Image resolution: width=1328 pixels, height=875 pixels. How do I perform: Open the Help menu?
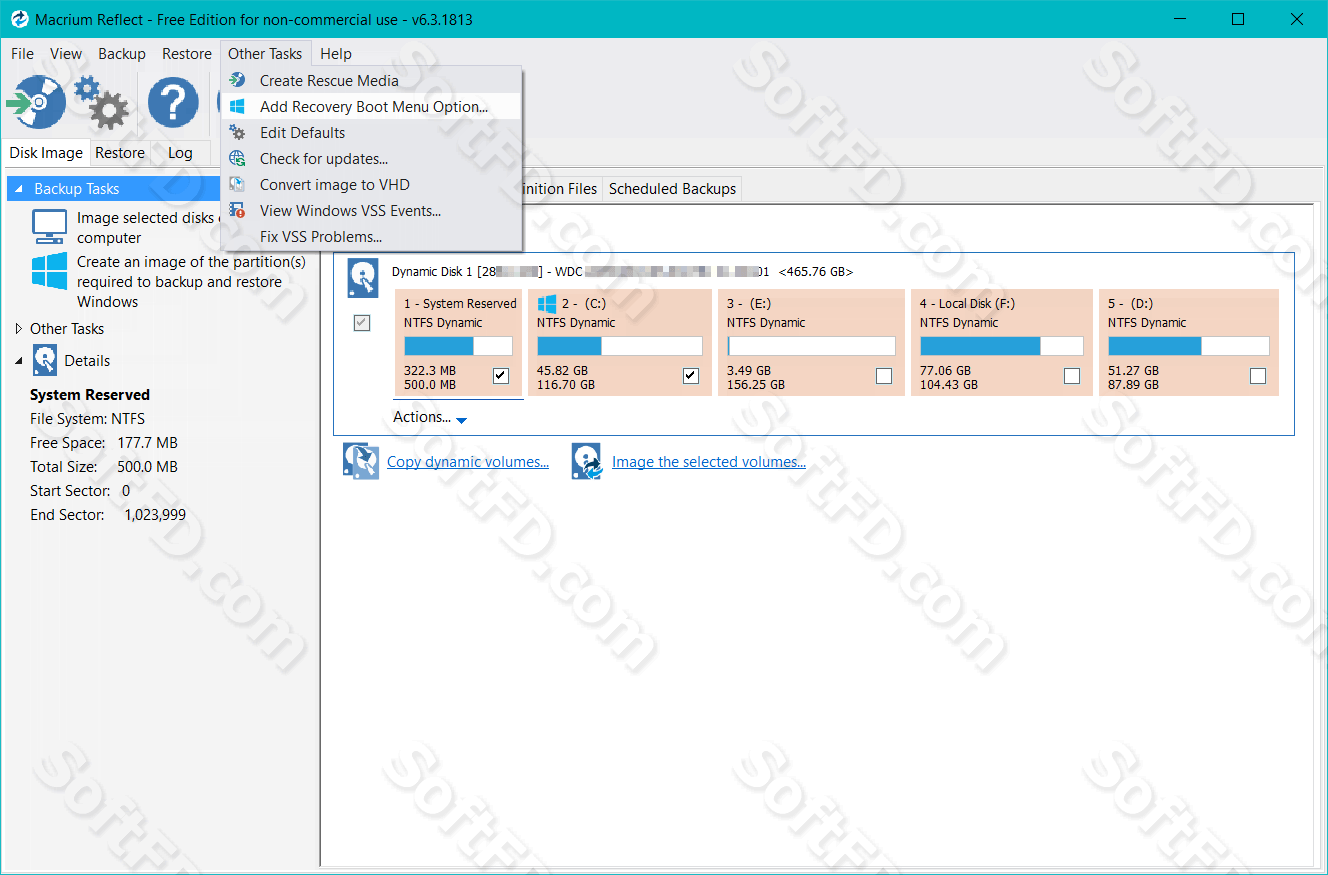pos(336,54)
